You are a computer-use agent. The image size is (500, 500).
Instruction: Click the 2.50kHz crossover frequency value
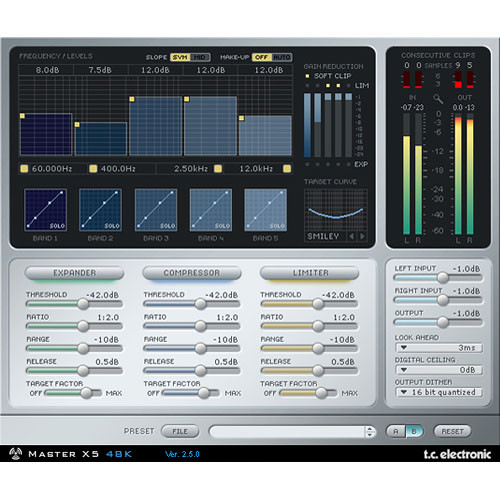[x=191, y=169]
